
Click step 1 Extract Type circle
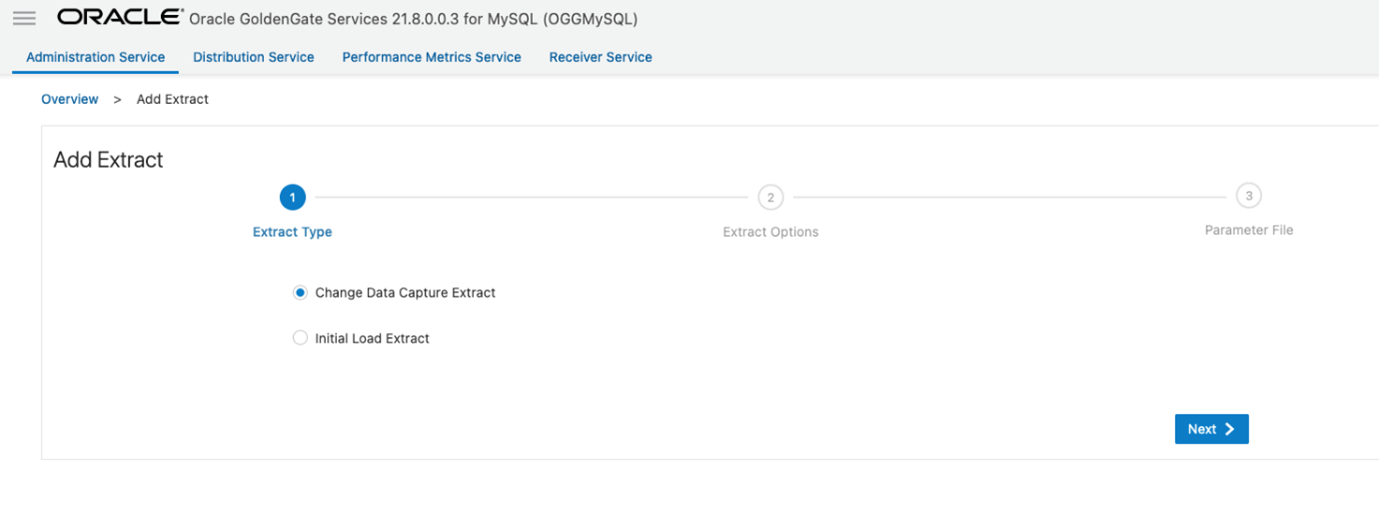[x=292, y=197]
